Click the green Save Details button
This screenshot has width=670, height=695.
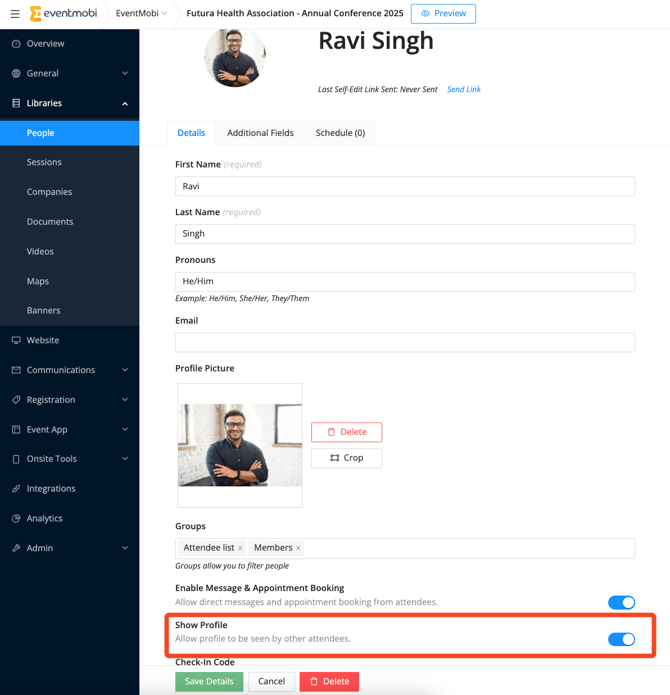click(209, 681)
